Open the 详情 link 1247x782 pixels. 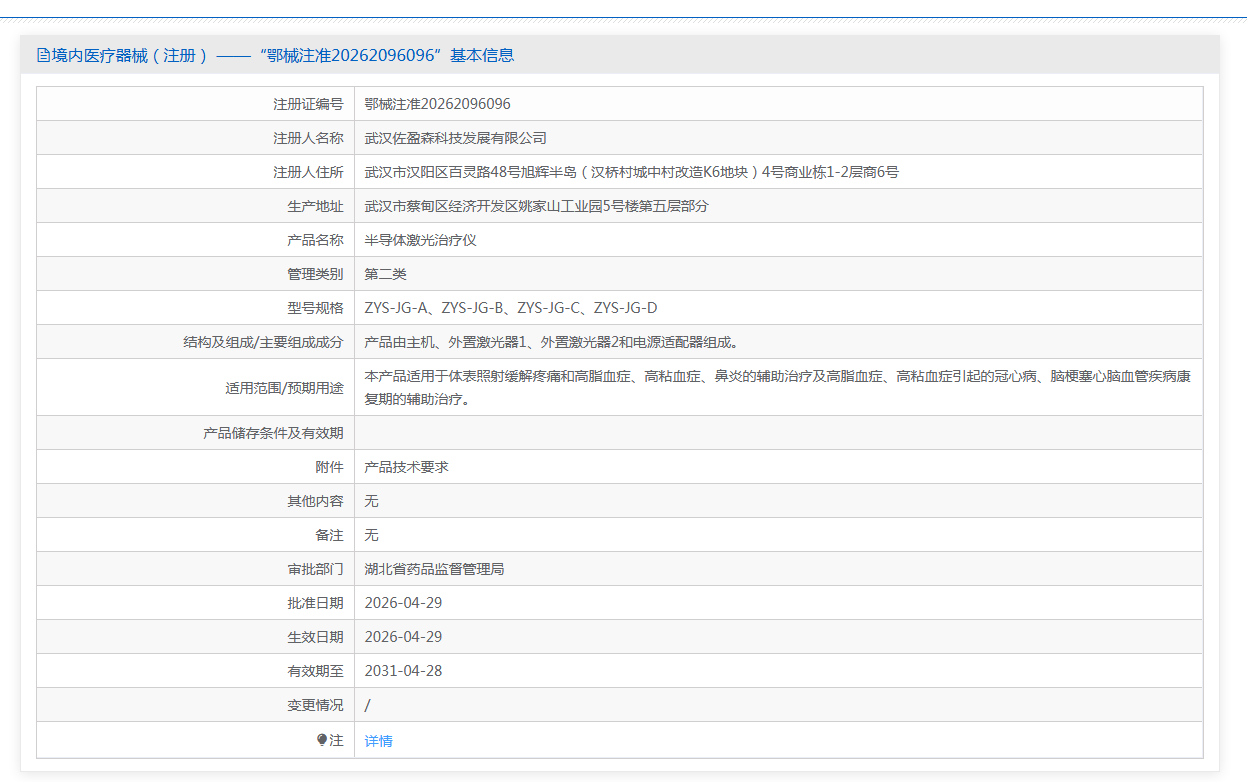(x=379, y=741)
